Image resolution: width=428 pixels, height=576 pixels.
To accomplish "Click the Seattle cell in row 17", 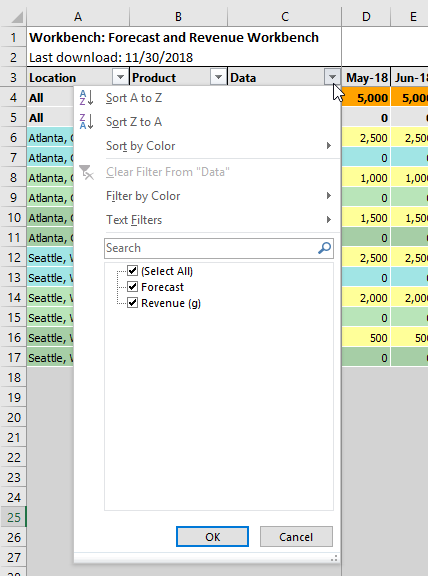I will [50, 357].
